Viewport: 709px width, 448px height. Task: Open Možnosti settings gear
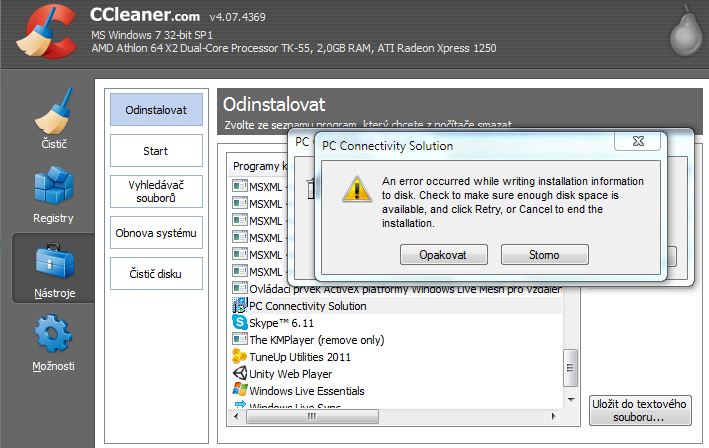[x=54, y=343]
